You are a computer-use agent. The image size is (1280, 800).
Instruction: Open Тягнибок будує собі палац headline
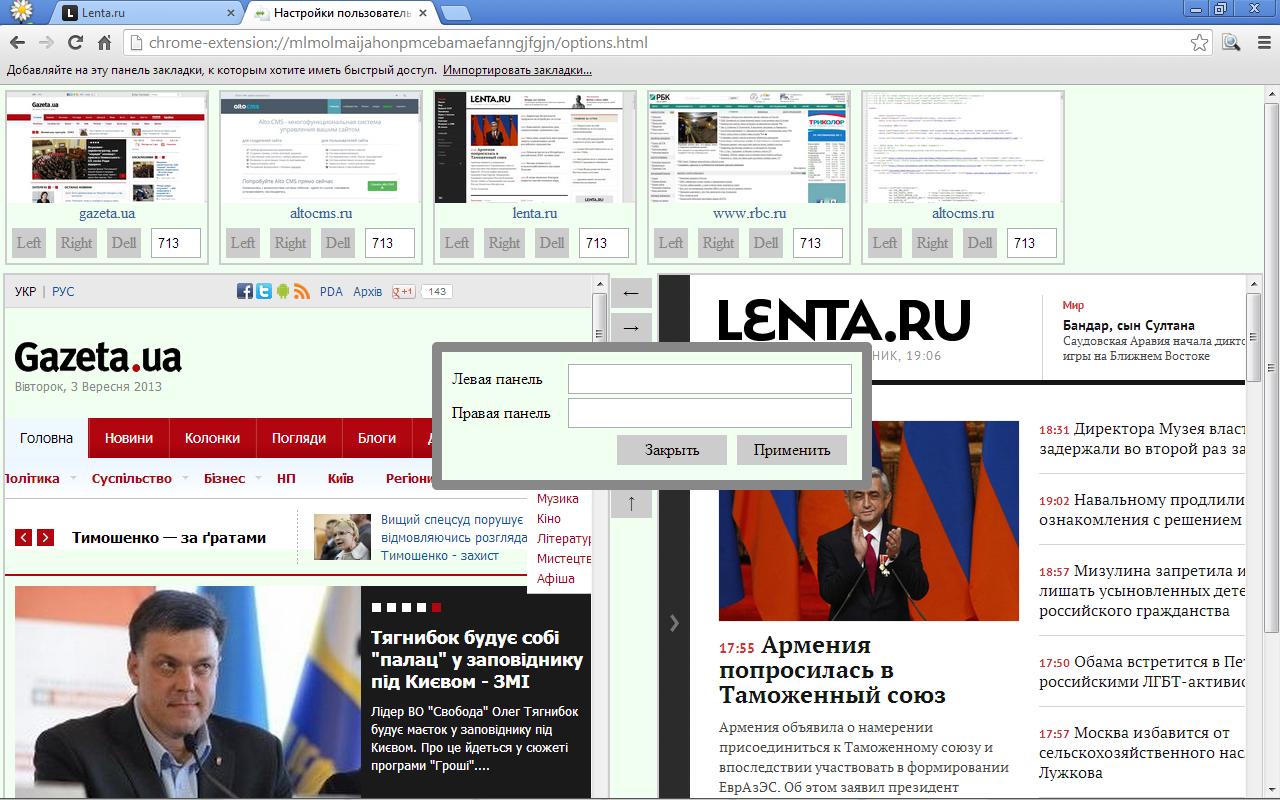[477, 660]
